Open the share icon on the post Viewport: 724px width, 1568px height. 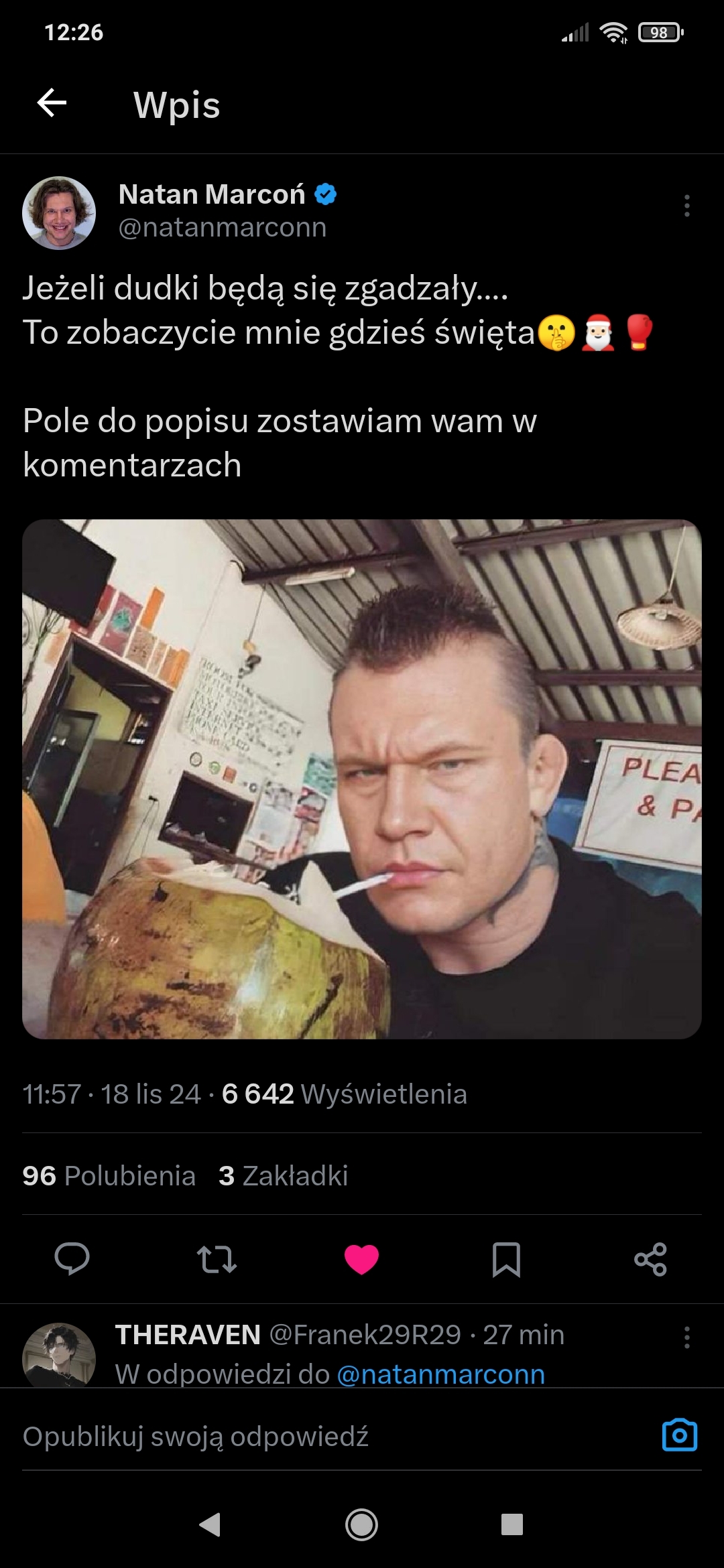pos(651,1259)
